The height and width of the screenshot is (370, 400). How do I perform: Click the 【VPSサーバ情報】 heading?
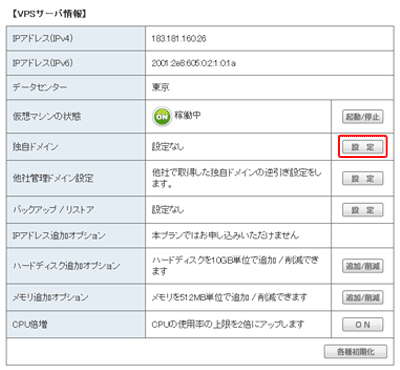49,14
